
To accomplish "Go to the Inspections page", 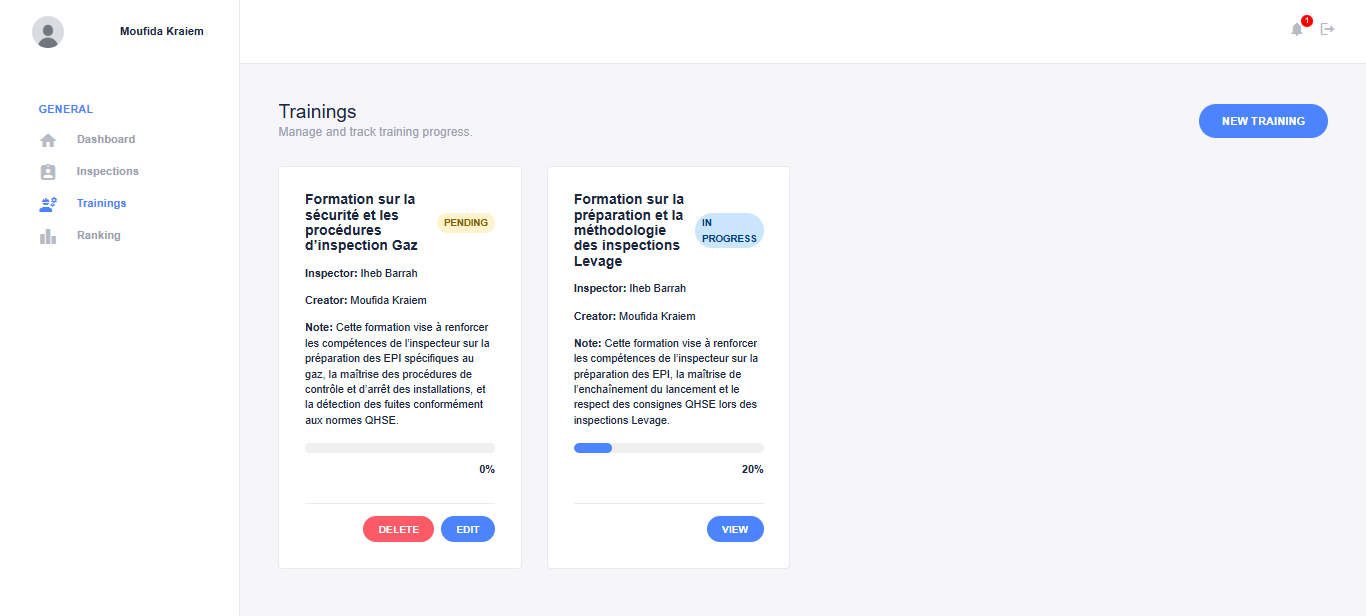I will (x=108, y=172).
